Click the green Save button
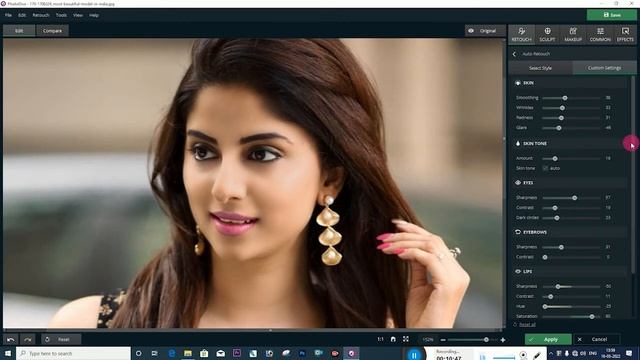This screenshot has width=640, height=360. [611, 15]
